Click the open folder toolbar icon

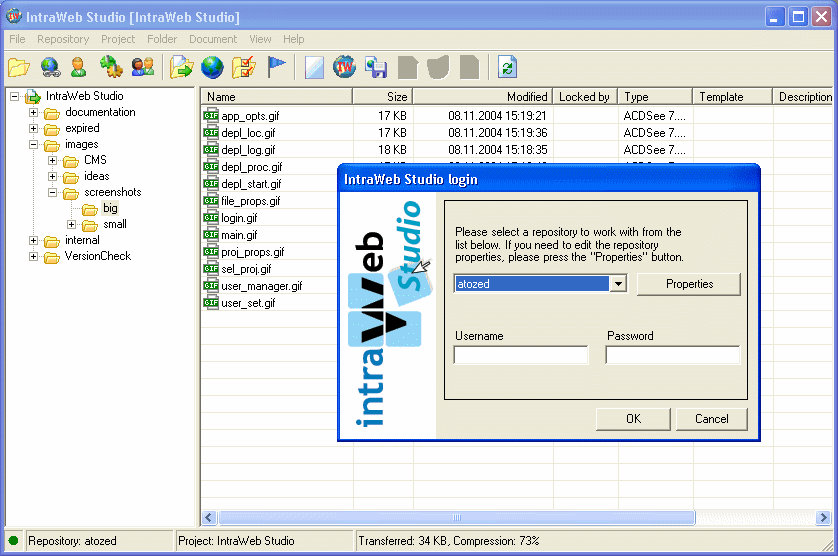[19, 67]
